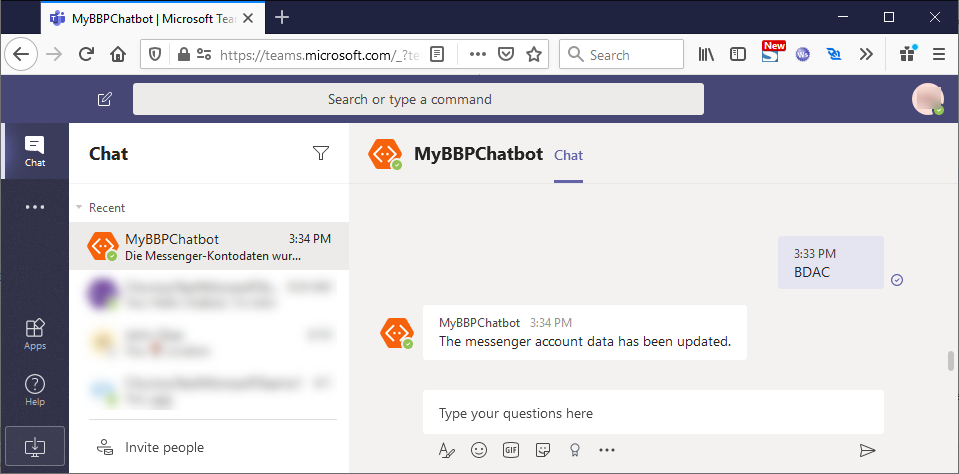Click the Firefox Search box
The height and width of the screenshot is (474, 959).
tap(621, 54)
